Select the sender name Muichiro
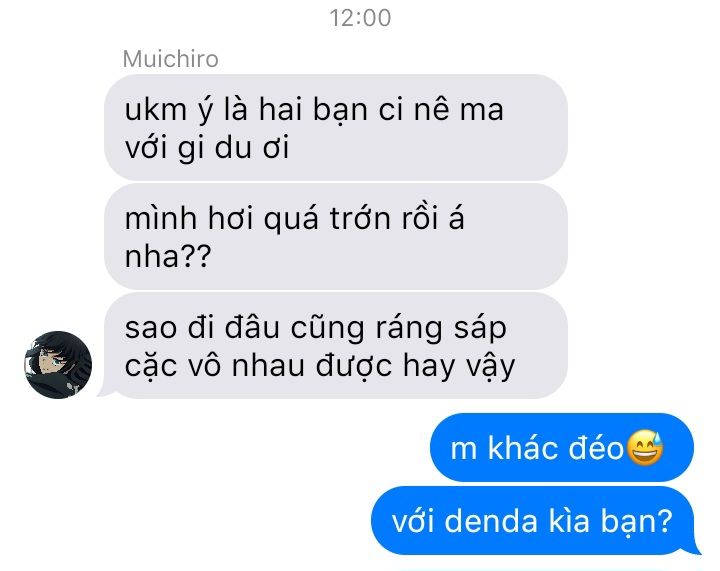The height and width of the screenshot is (571, 720). [x=170, y=59]
